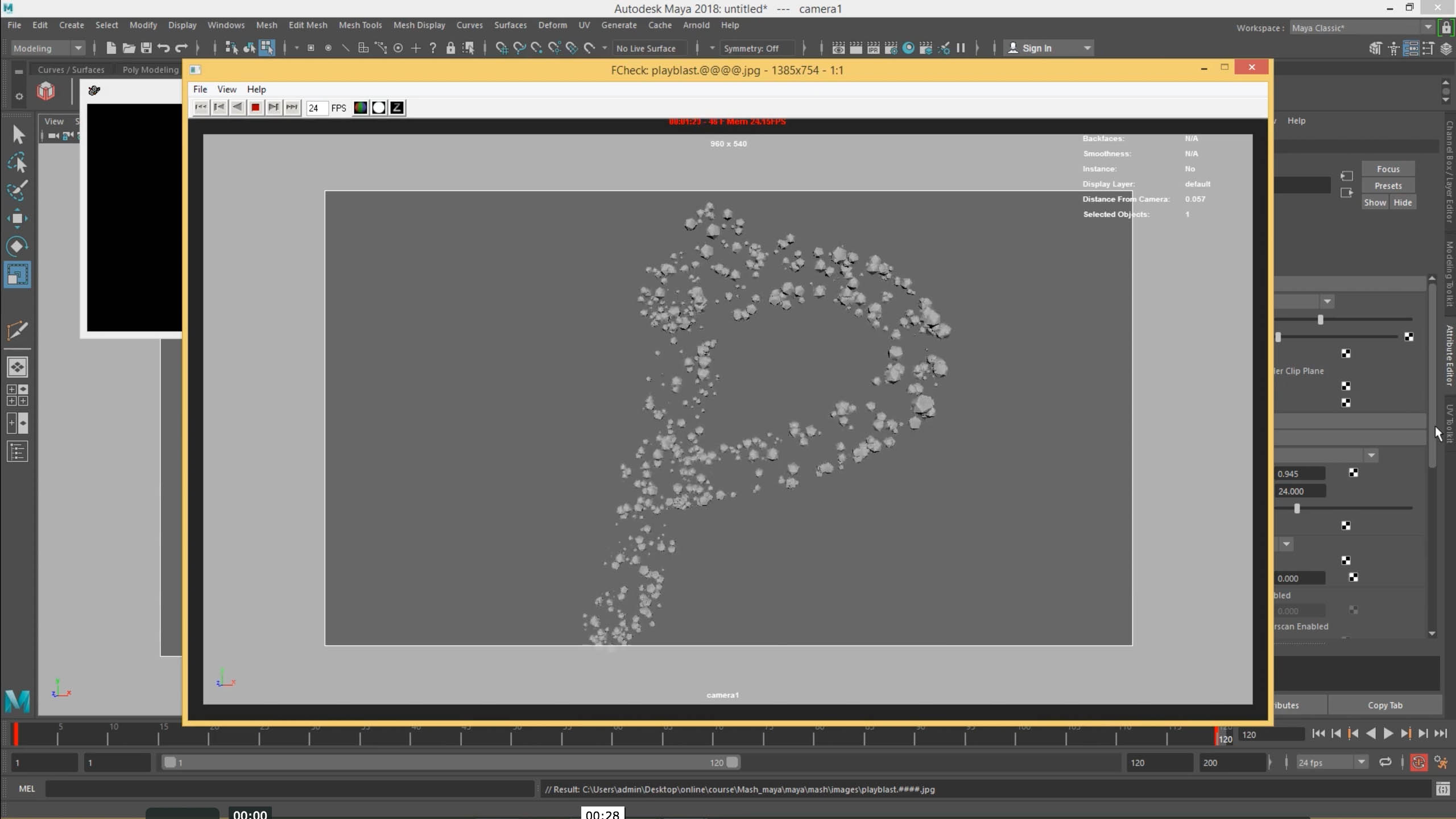
Task: Select the Rotate tool in the toolbox
Action: coord(17,246)
